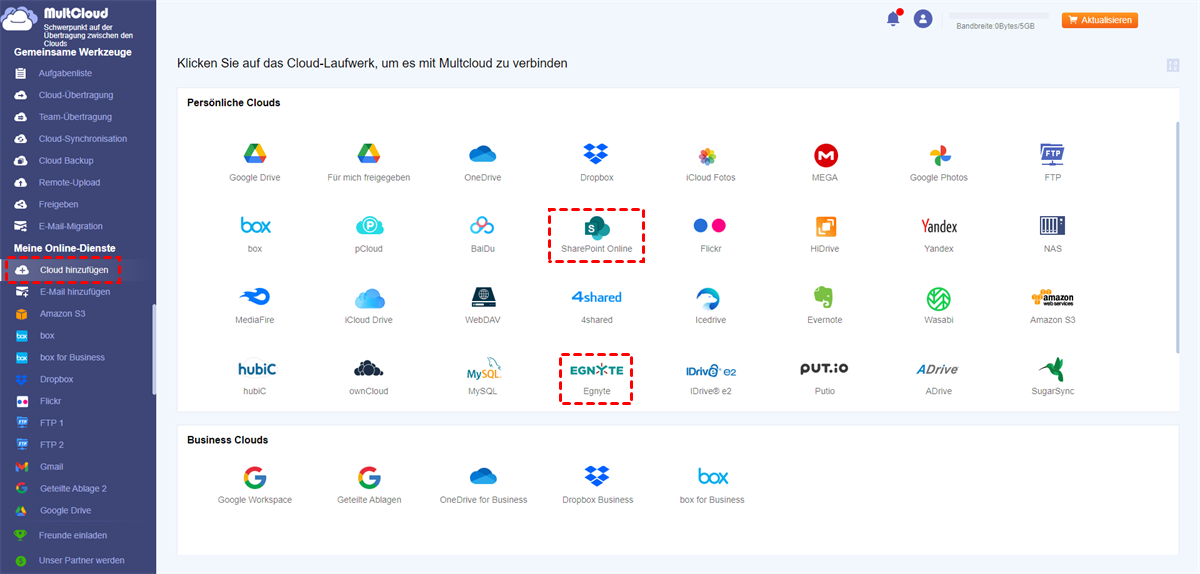Viewport: 1200px width, 574px height.
Task: Select the Dropbox personal cloud icon
Action: coord(596,155)
